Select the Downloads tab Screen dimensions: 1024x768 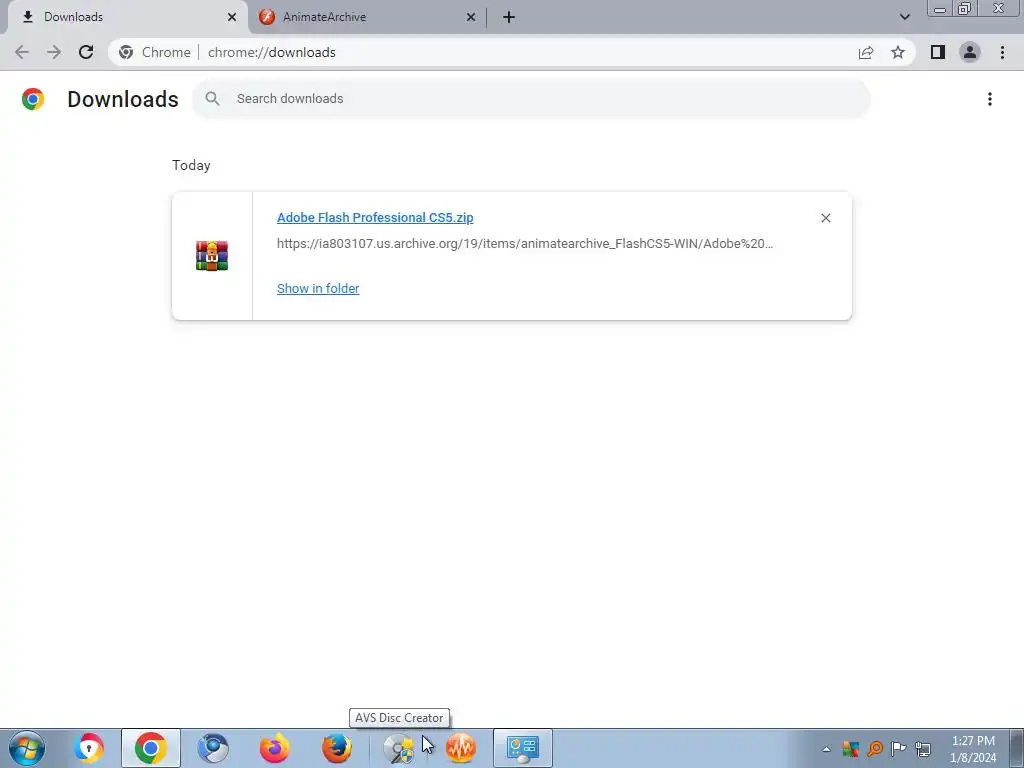(x=127, y=17)
